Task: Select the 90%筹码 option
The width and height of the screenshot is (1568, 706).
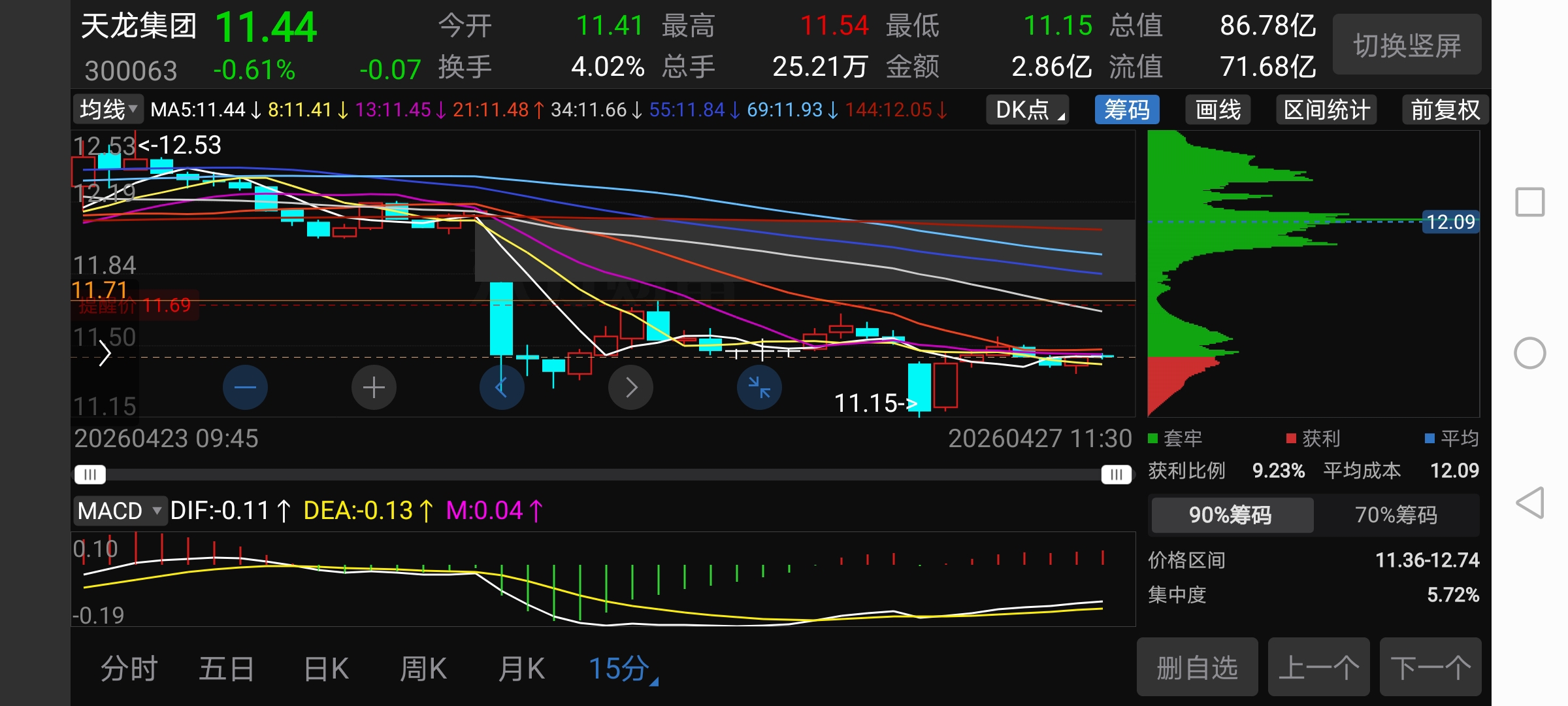Action: 1231,515
